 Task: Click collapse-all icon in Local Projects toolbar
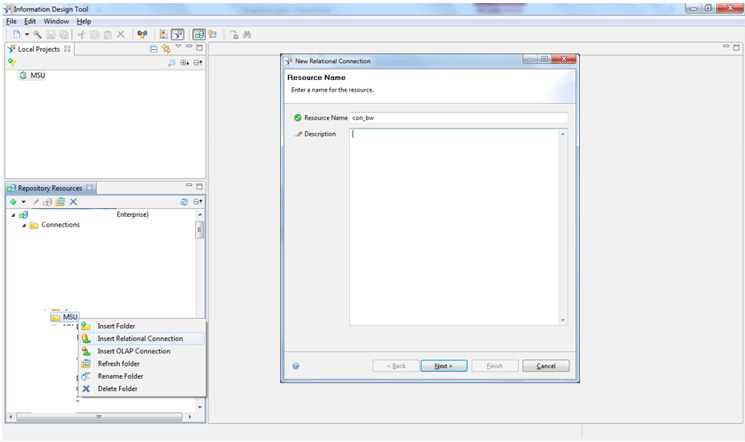coord(198,63)
